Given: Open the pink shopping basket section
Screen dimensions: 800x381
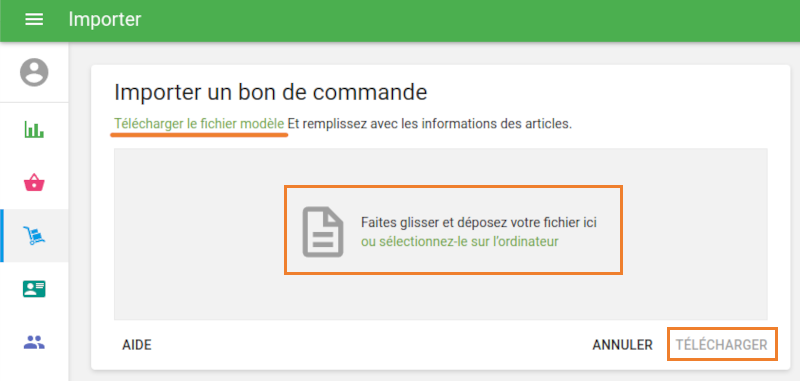Looking at the screenshot, I should [34, 182].
